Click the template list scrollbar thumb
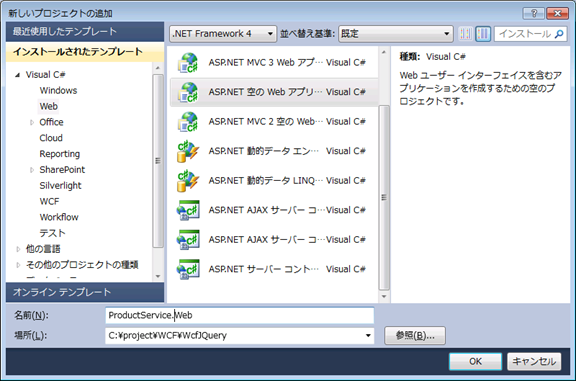Viewport: 576px width, 381px height. pyautogui.click(x=384, y=198)
